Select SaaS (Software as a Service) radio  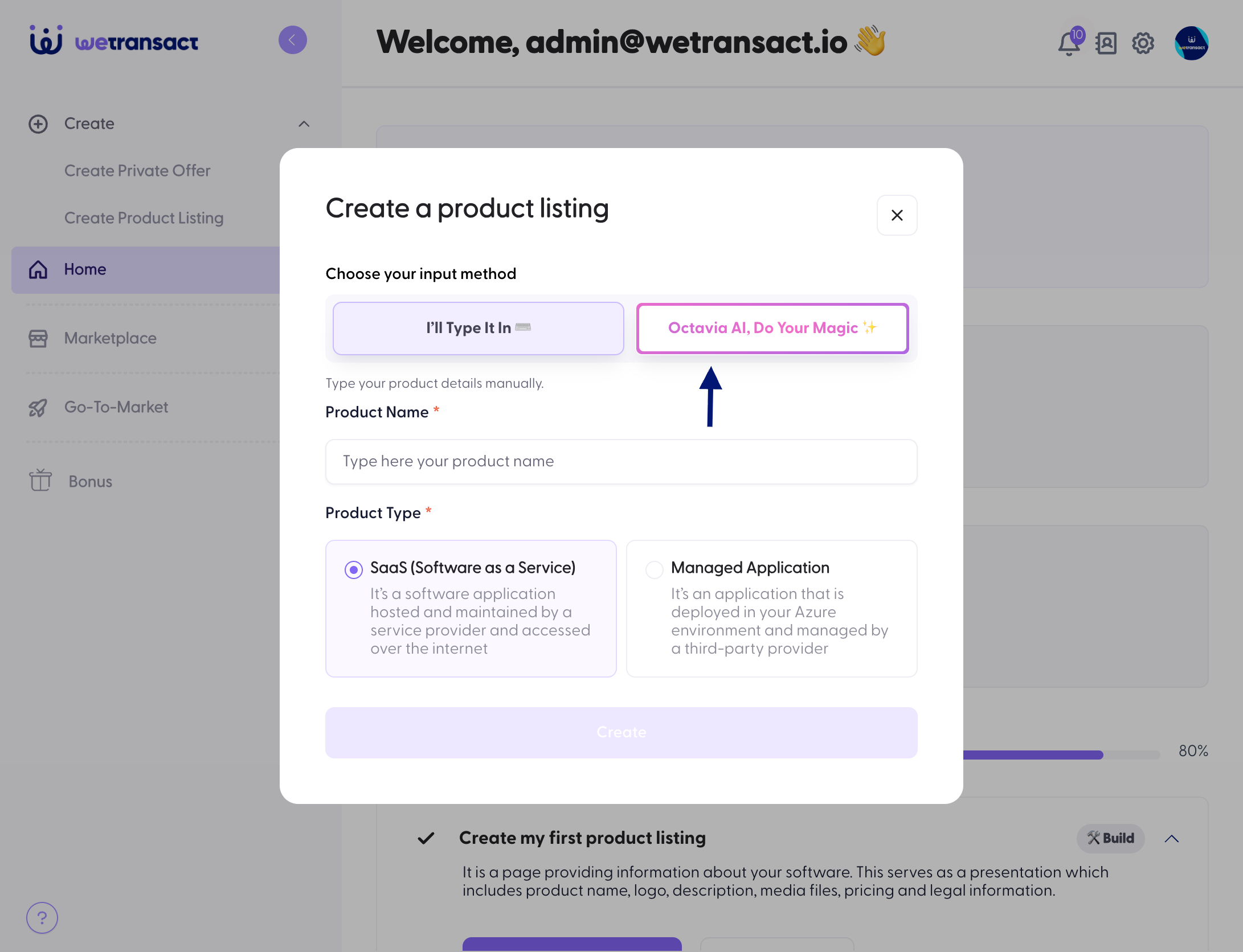click(354, 569)
